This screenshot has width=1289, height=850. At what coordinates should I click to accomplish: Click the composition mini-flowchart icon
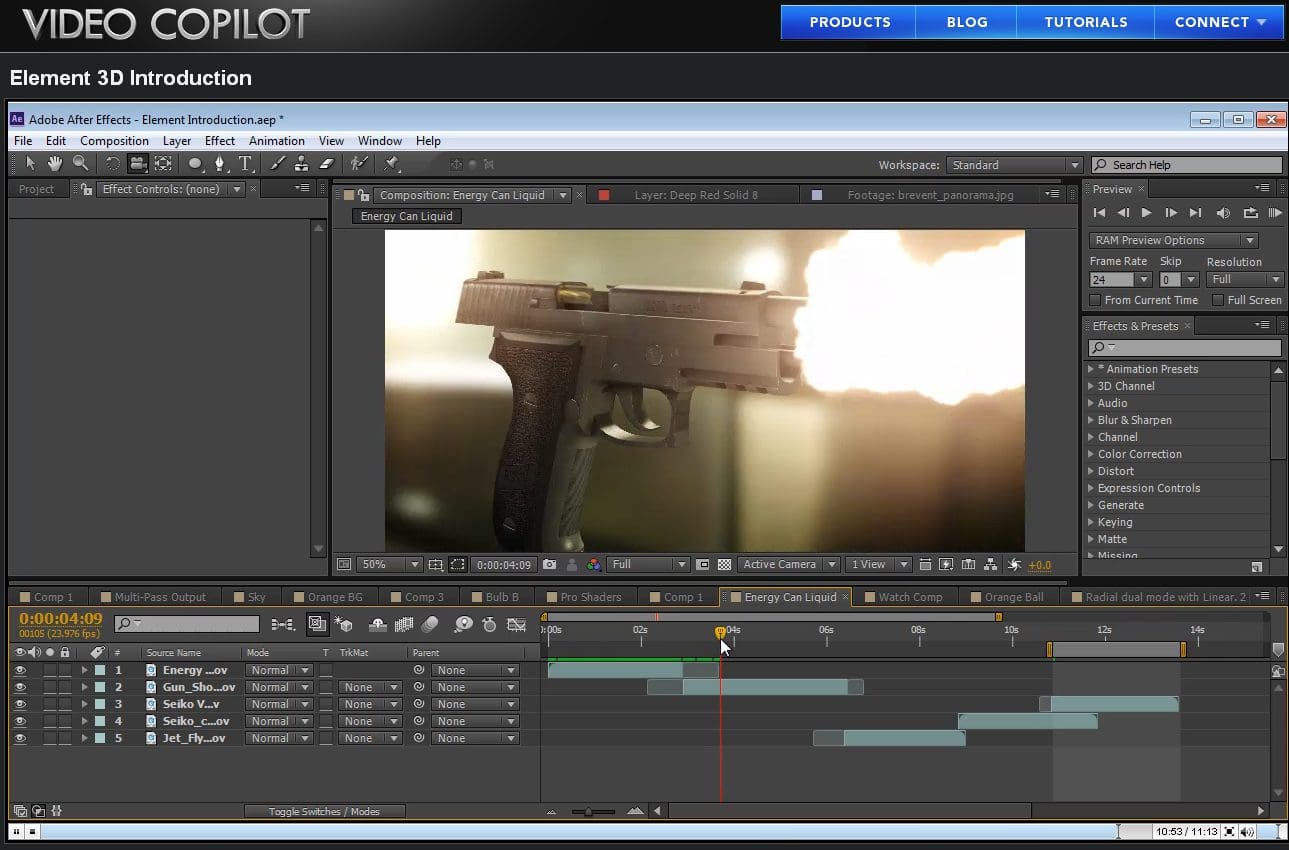pyautogui.click(x=283, y=624)
